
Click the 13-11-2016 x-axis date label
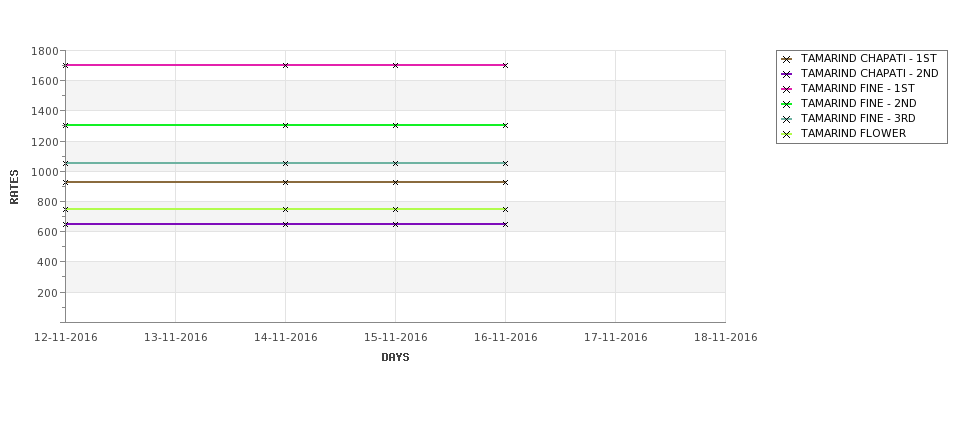tap(175, 338)
